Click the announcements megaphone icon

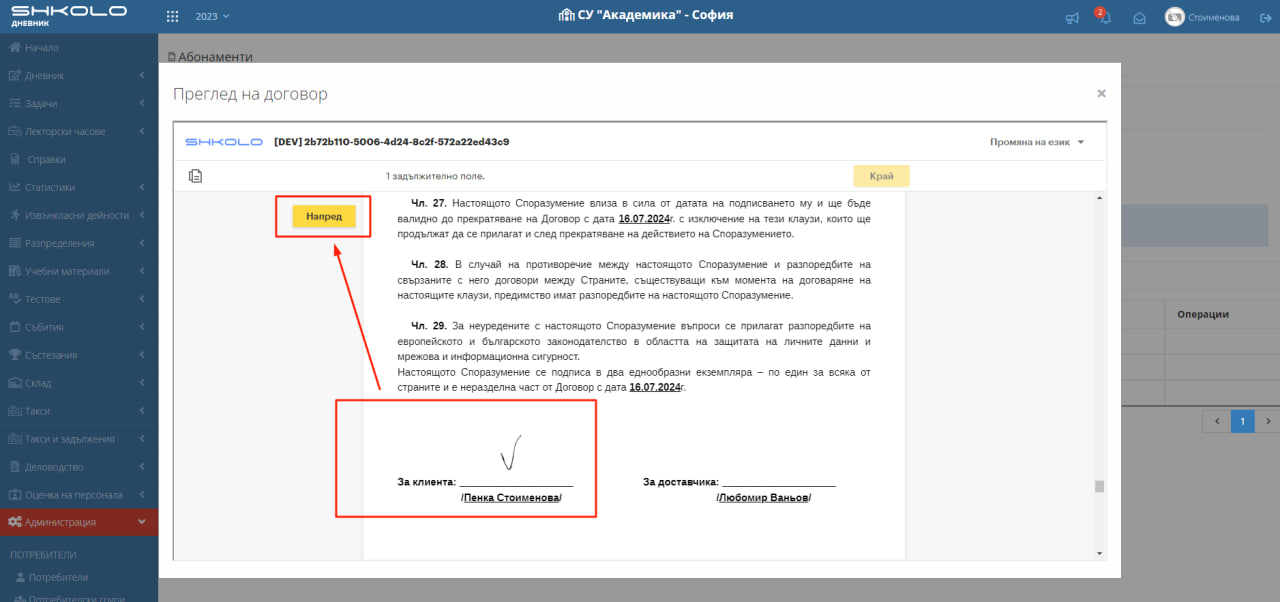tap(1072, 18)
